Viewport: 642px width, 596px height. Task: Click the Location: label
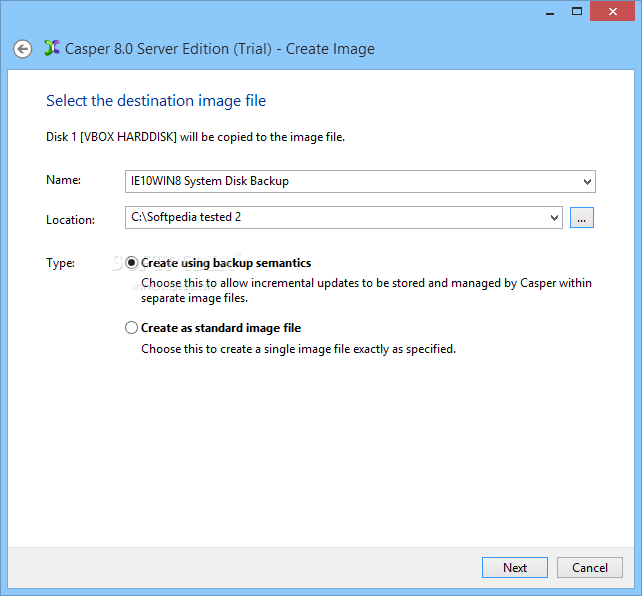pyautogui.click(x=70, y=220)
